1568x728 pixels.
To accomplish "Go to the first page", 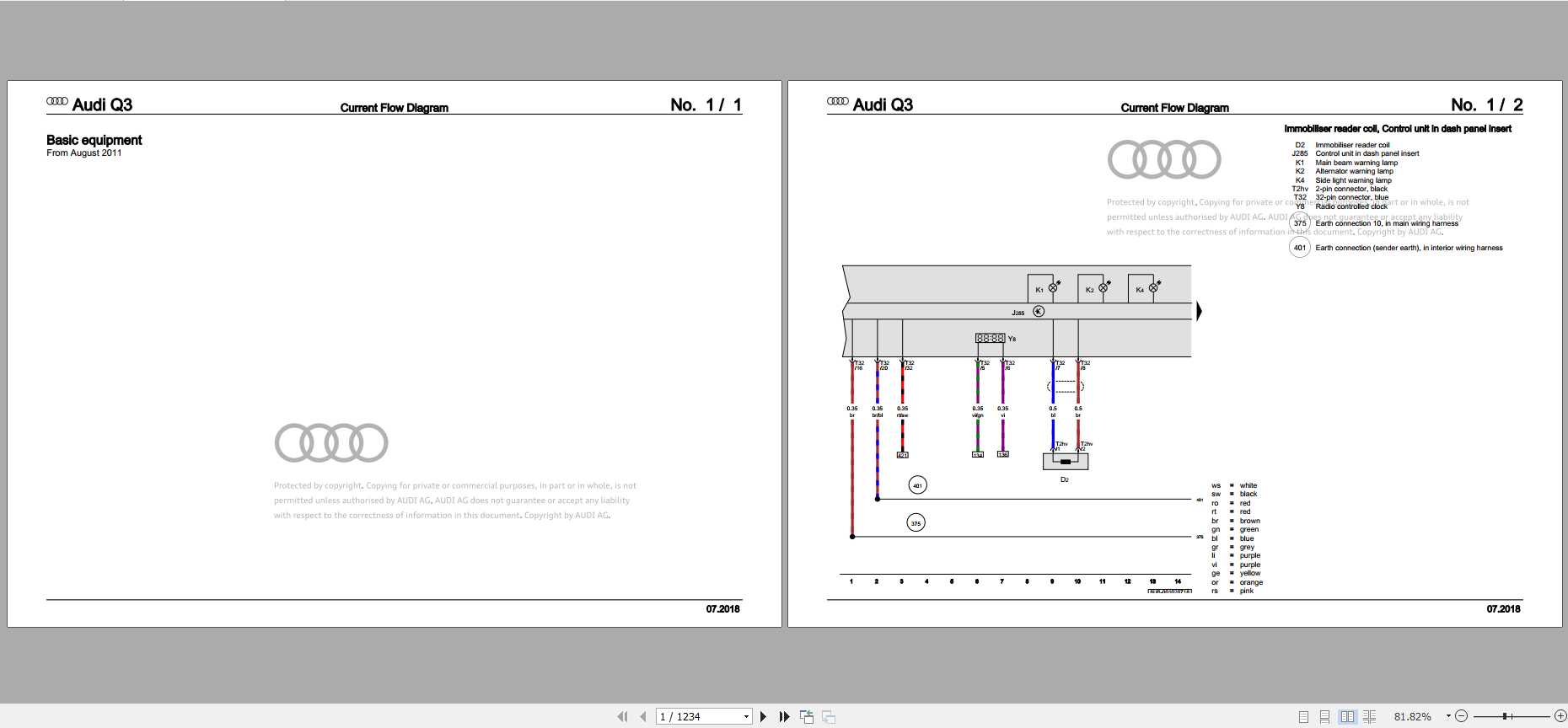I will [622, 716].
